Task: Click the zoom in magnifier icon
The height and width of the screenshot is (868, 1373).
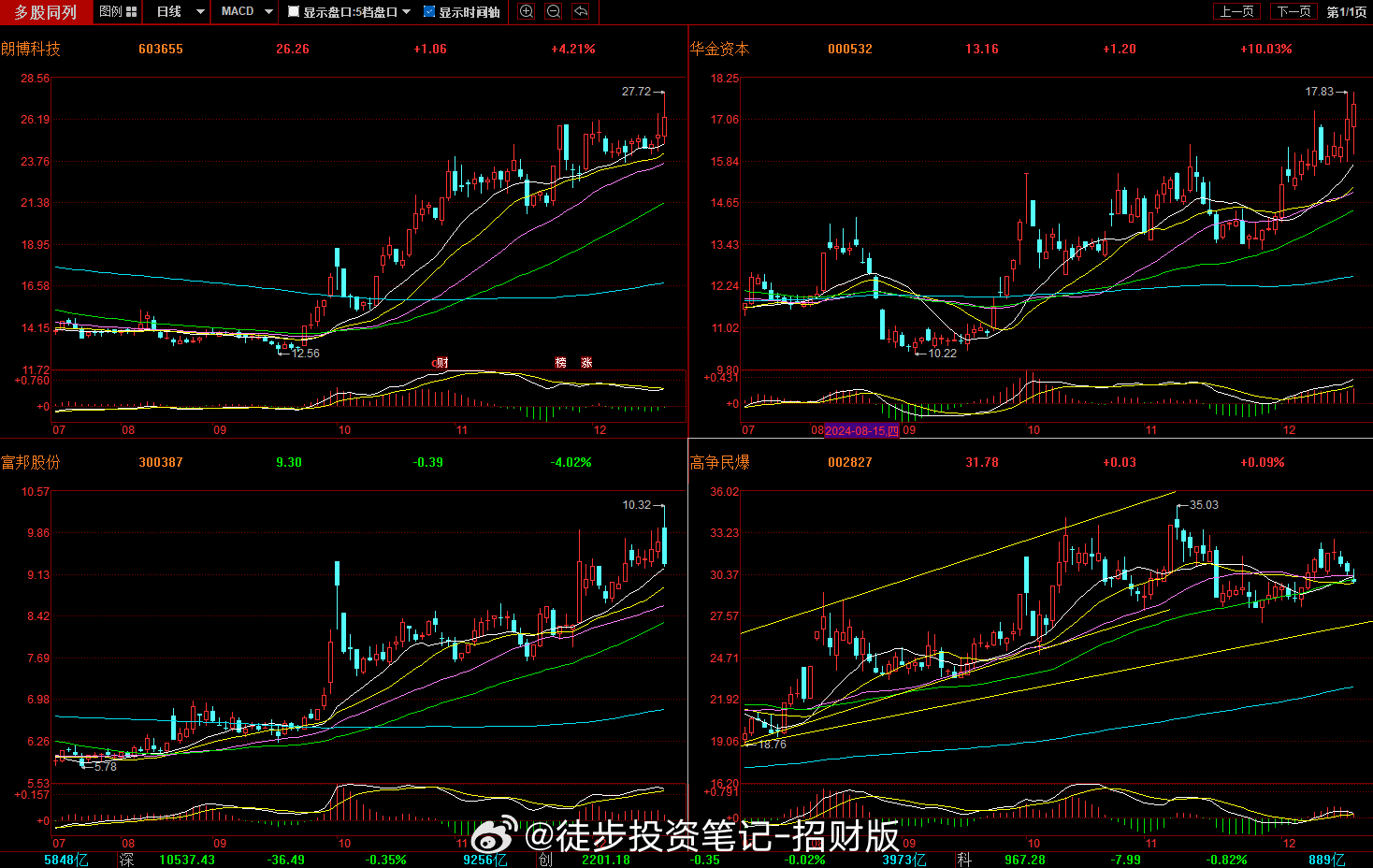Action: [x=527, y=11]
